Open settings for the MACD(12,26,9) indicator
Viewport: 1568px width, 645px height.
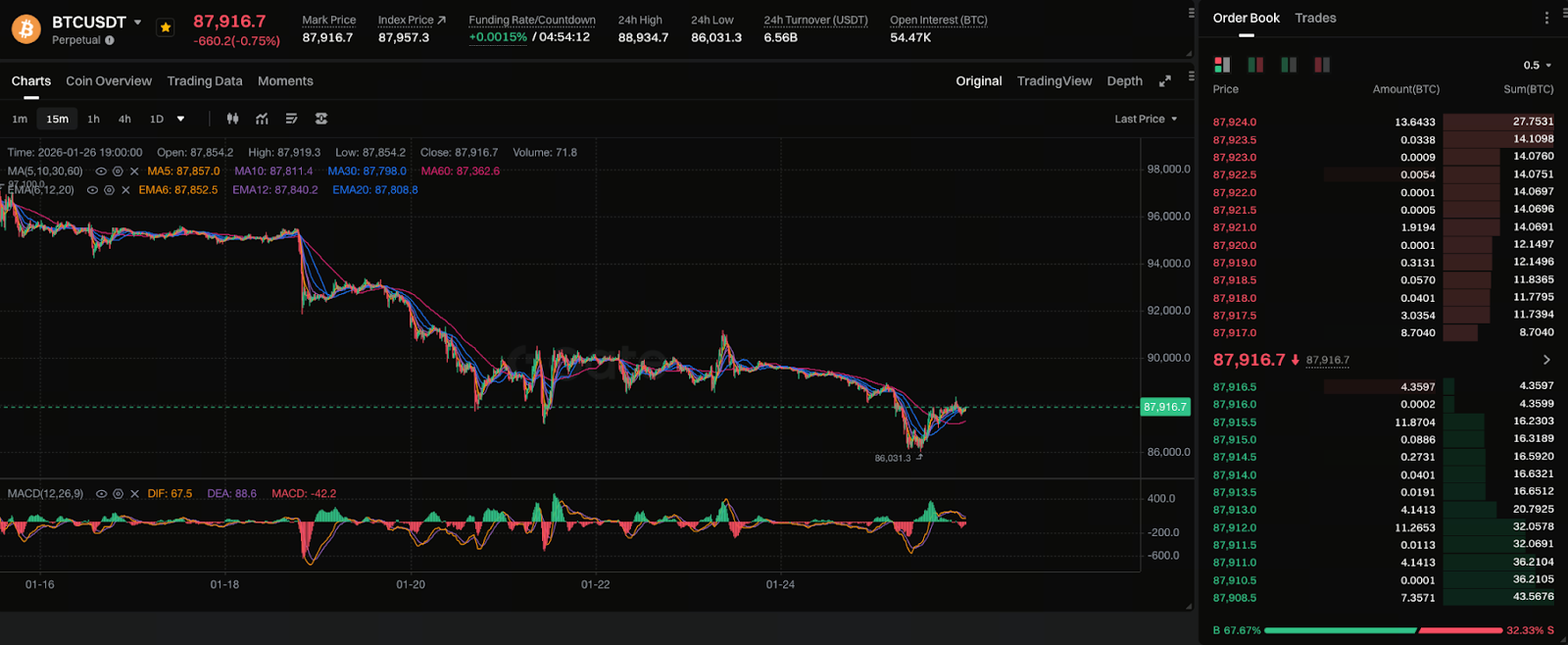click(118, 494)
